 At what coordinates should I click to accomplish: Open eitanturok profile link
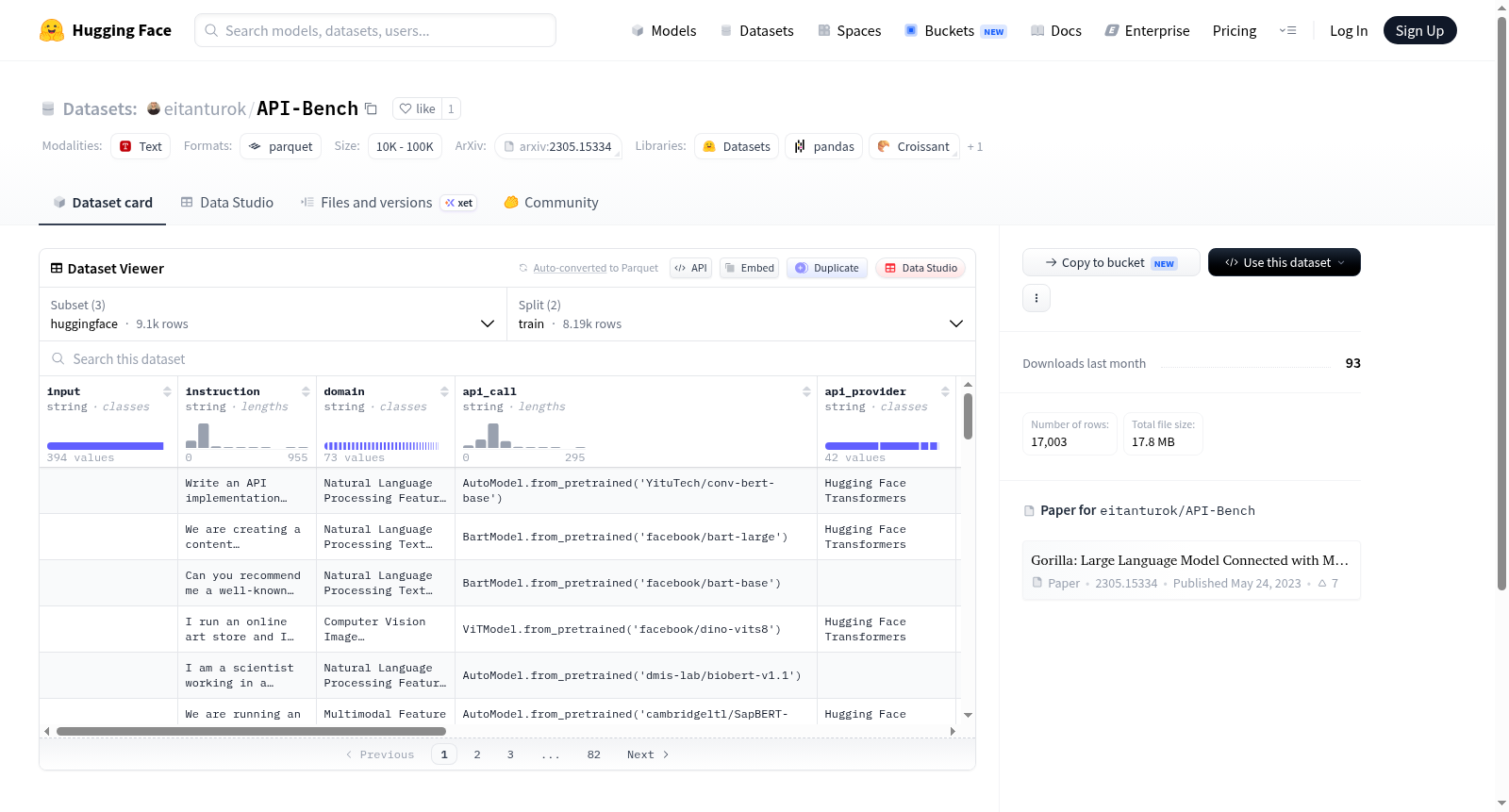[x=205, y=108]
